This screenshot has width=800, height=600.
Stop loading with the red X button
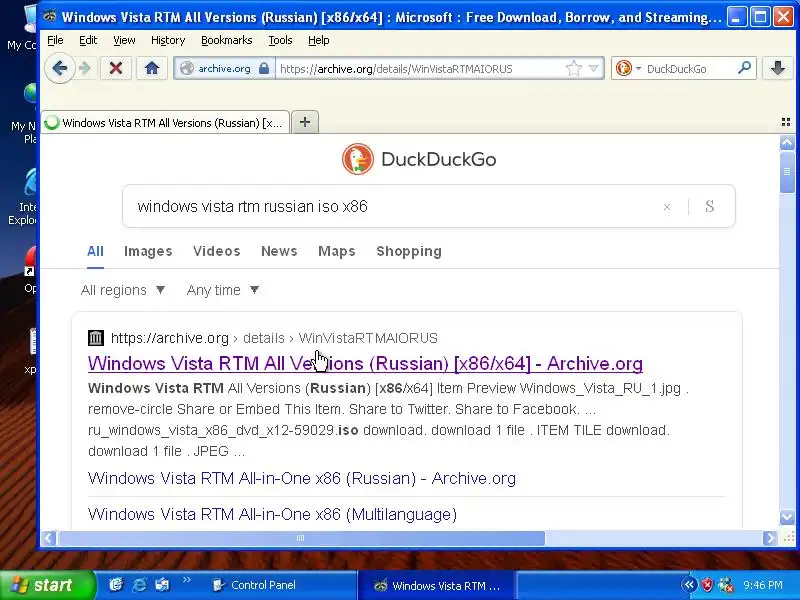116,68
